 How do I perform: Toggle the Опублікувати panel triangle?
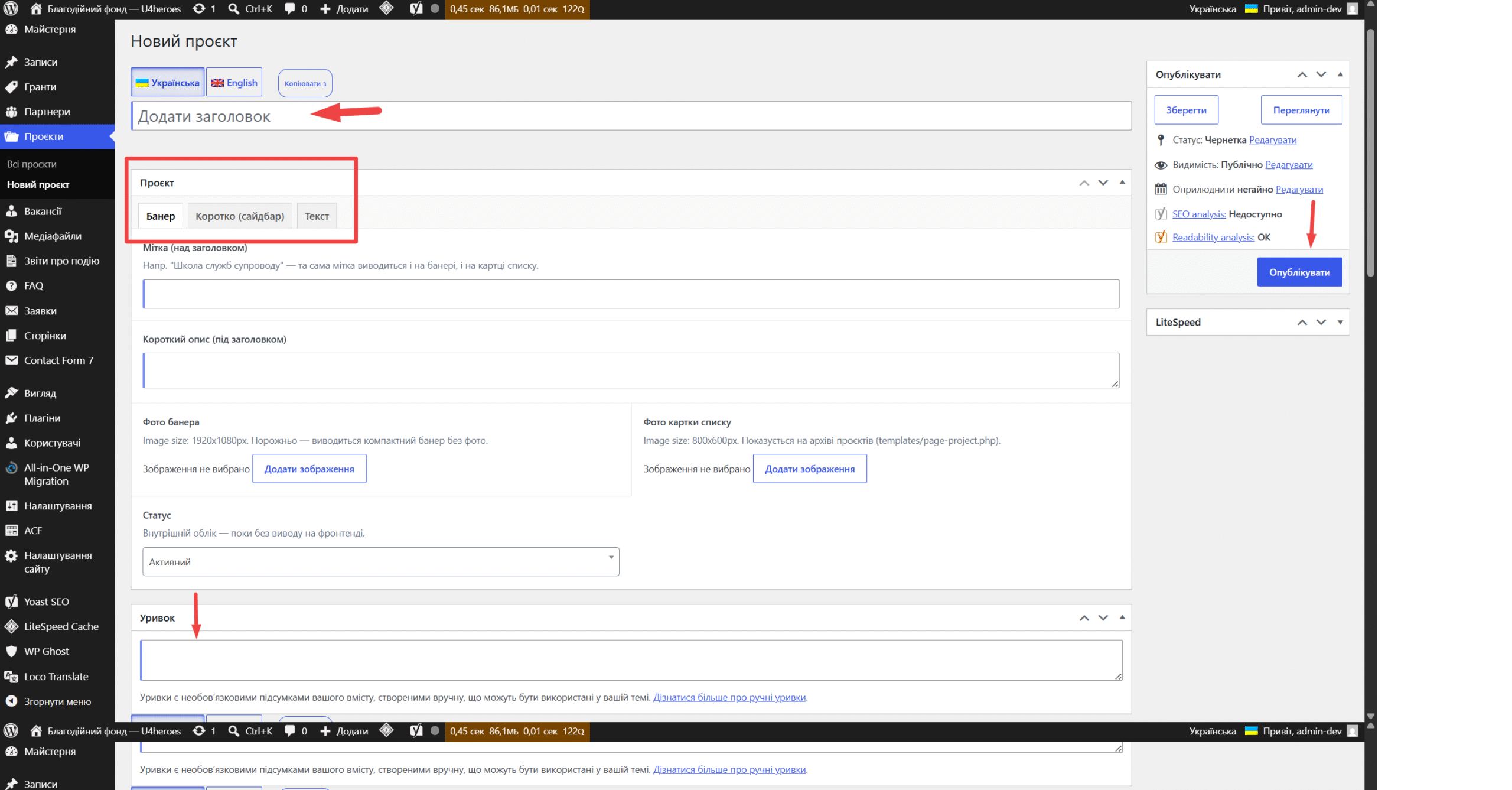coord(1340,74)
